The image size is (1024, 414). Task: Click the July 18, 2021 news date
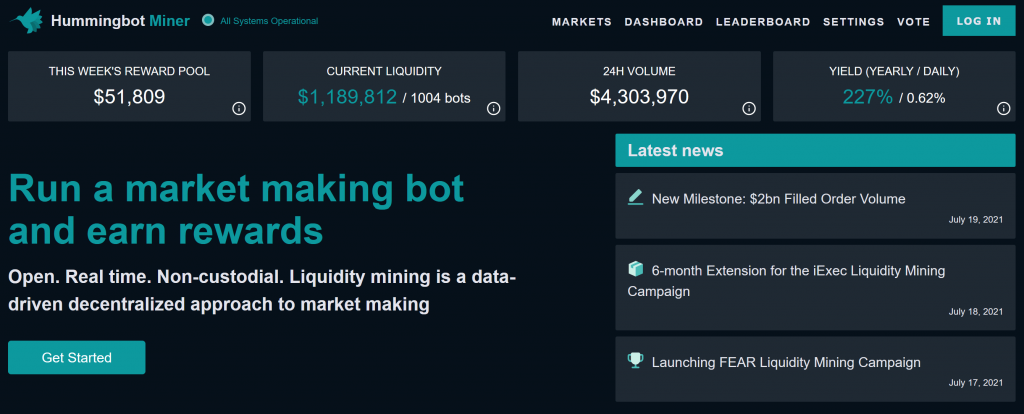tap(976, 312)
